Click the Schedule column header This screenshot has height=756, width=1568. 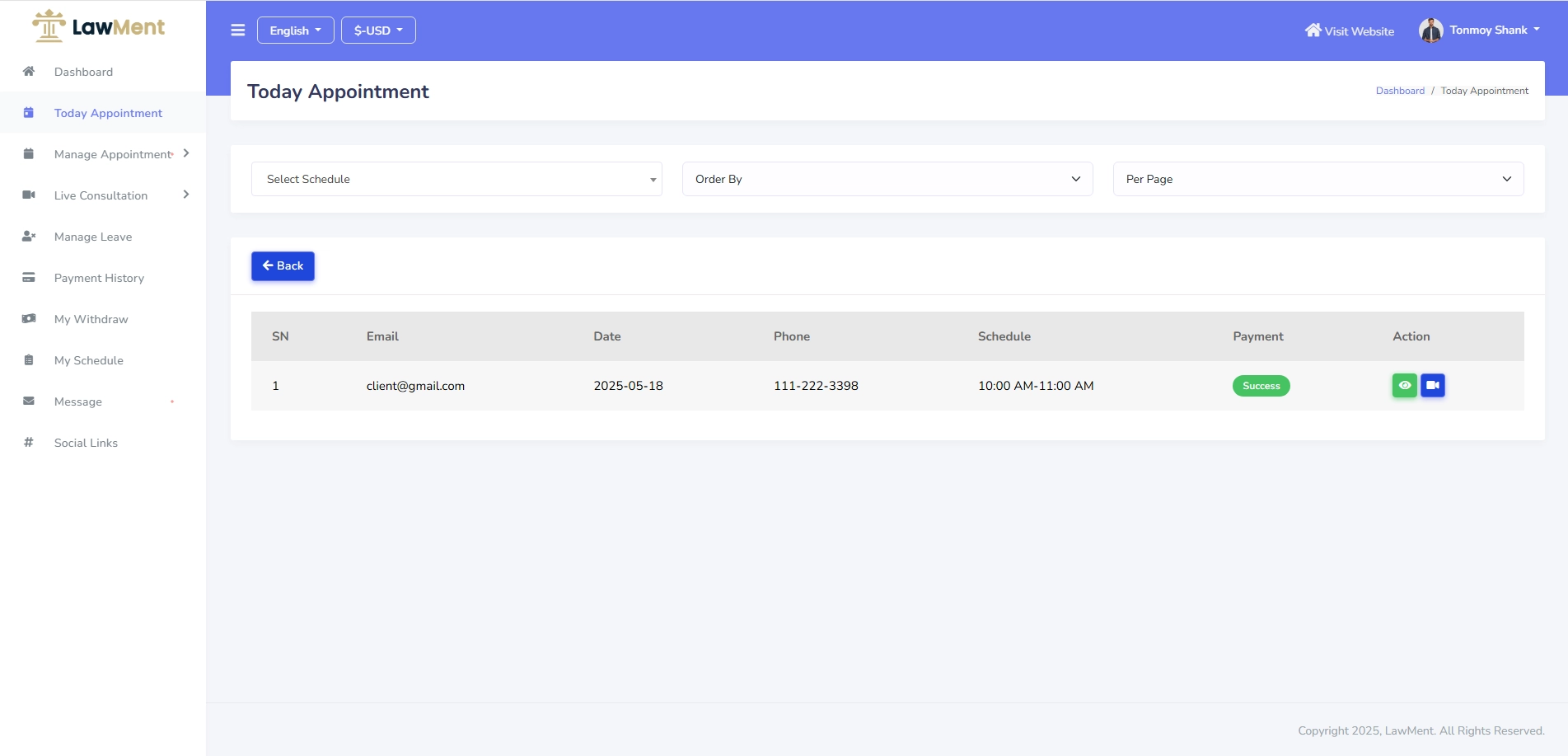coord(1004,336)
